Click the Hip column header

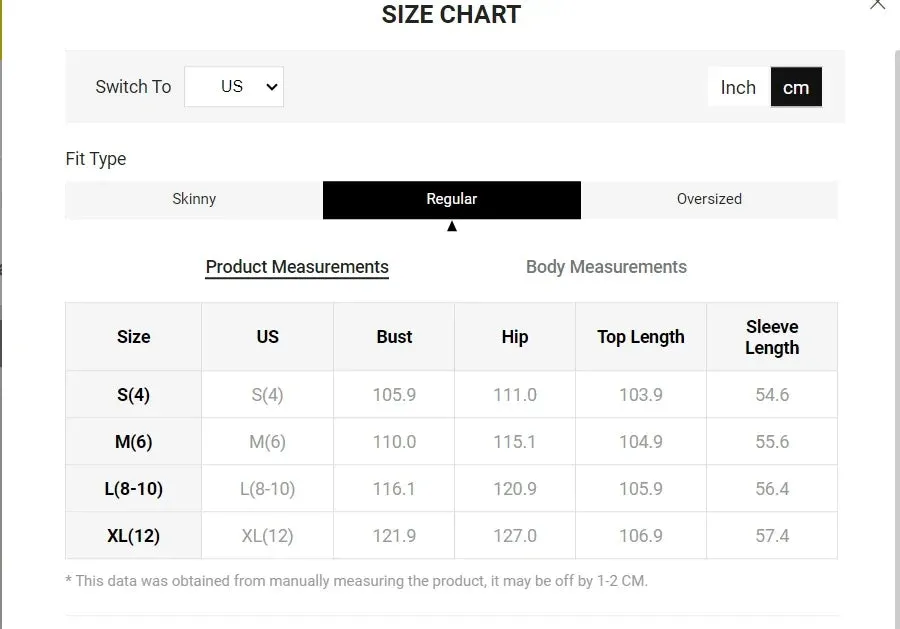[515, 337]
